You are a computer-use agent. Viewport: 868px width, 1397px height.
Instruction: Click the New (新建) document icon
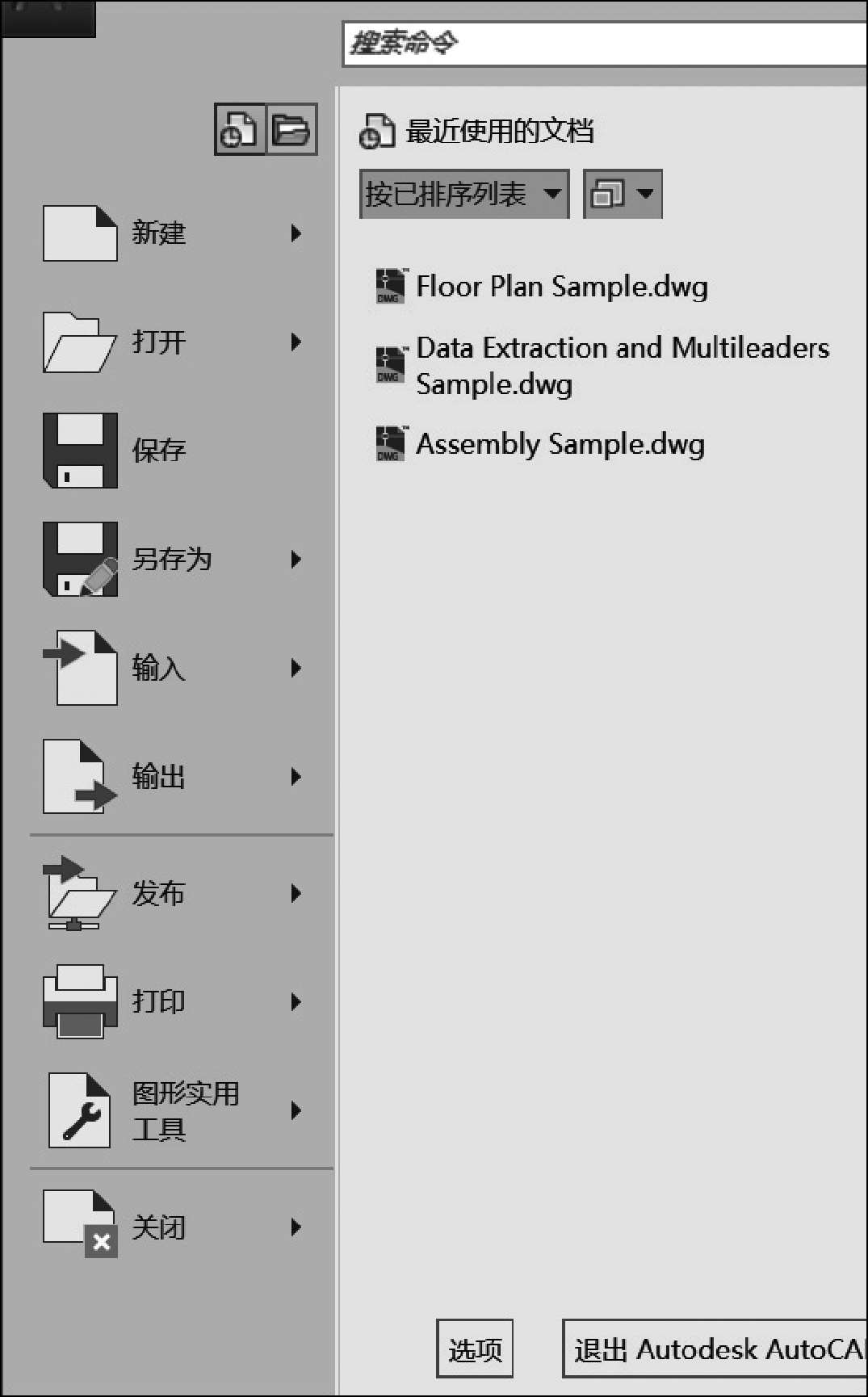pos(80,233)
